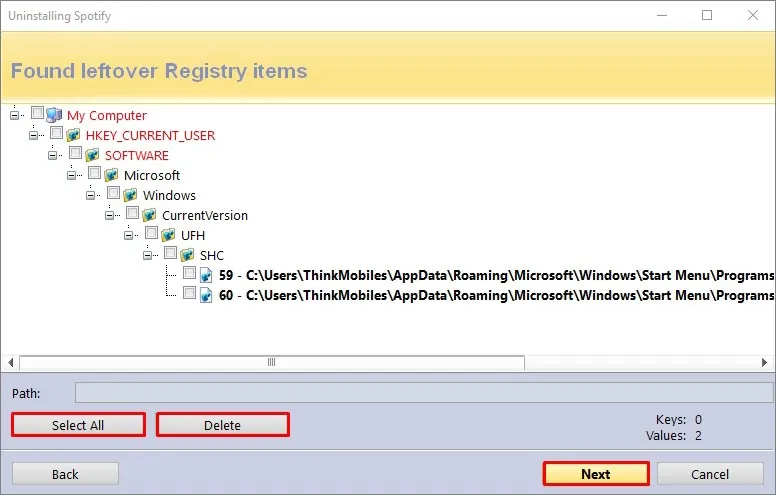776x495 pixels.
Task: Select the UFH checkbox
Action: click(x=151, y=233)
